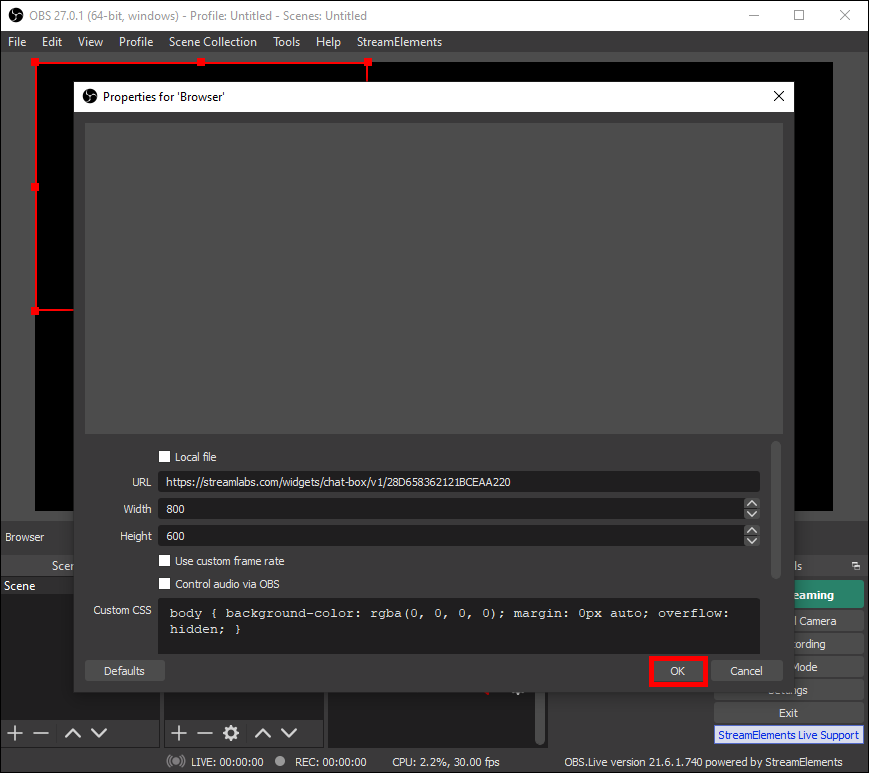869x773 pixels.
Task: Decrease the Height value with the down arrow
Action: pos(752,541)
